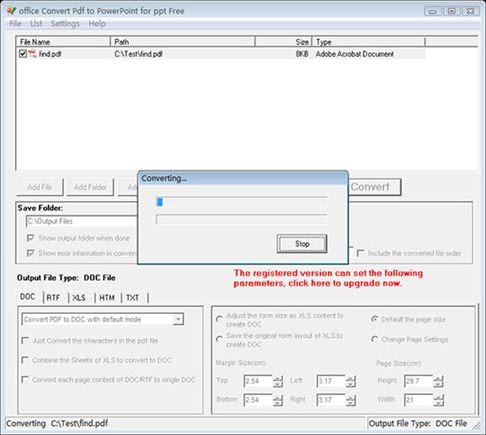Click the app icon in the title bar

11,11
